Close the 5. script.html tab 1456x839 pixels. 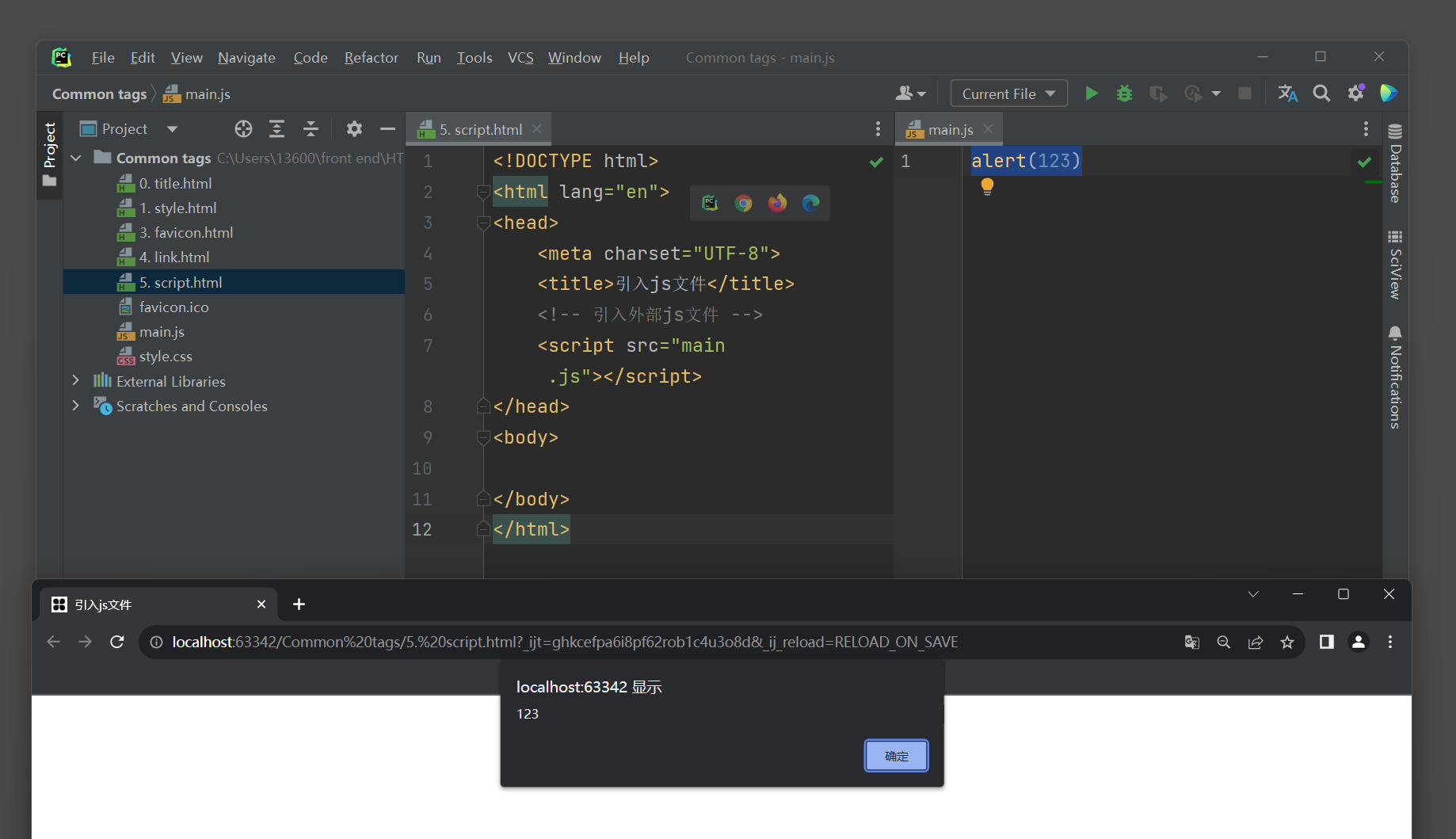pyautogui.click(x=537, y=129)
